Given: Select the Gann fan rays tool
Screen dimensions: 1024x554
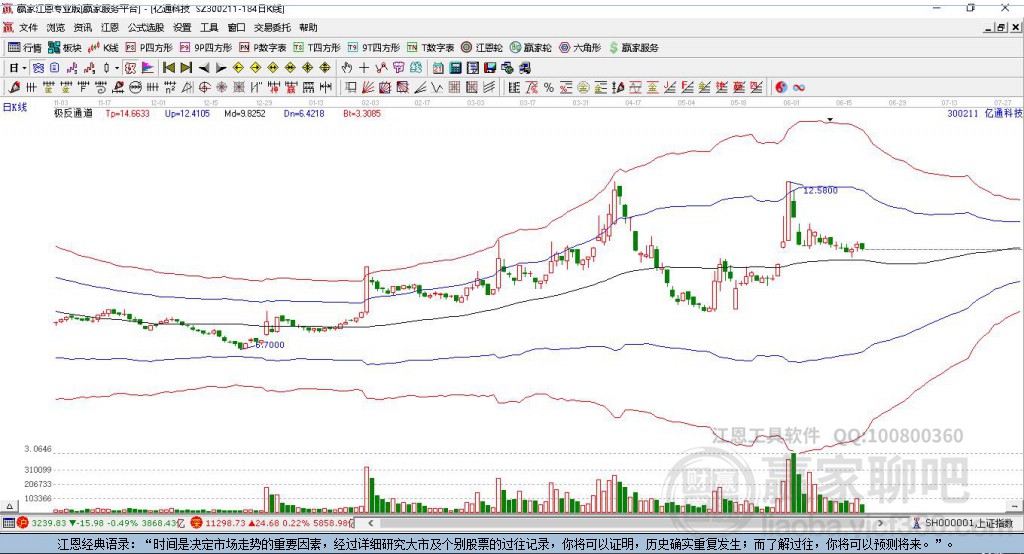Looking at the screenshot, I should pos(367,87).
